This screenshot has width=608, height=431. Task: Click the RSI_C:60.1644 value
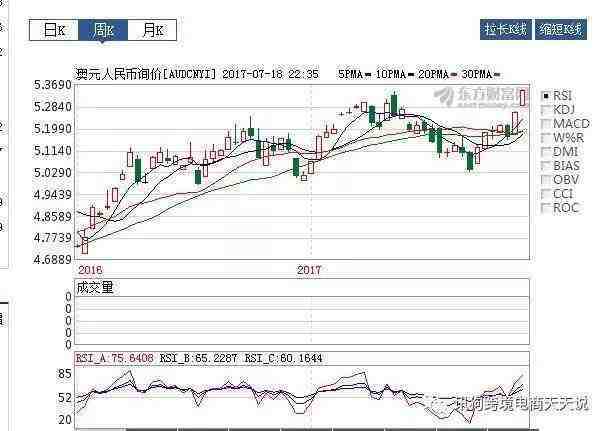(x=283, y=358)
